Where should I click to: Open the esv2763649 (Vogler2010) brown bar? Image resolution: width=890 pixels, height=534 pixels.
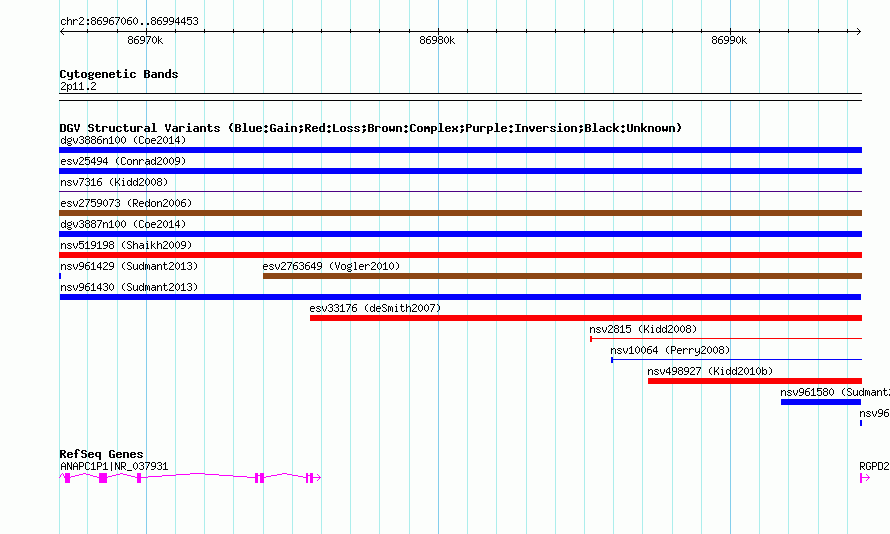coord(562,276)
